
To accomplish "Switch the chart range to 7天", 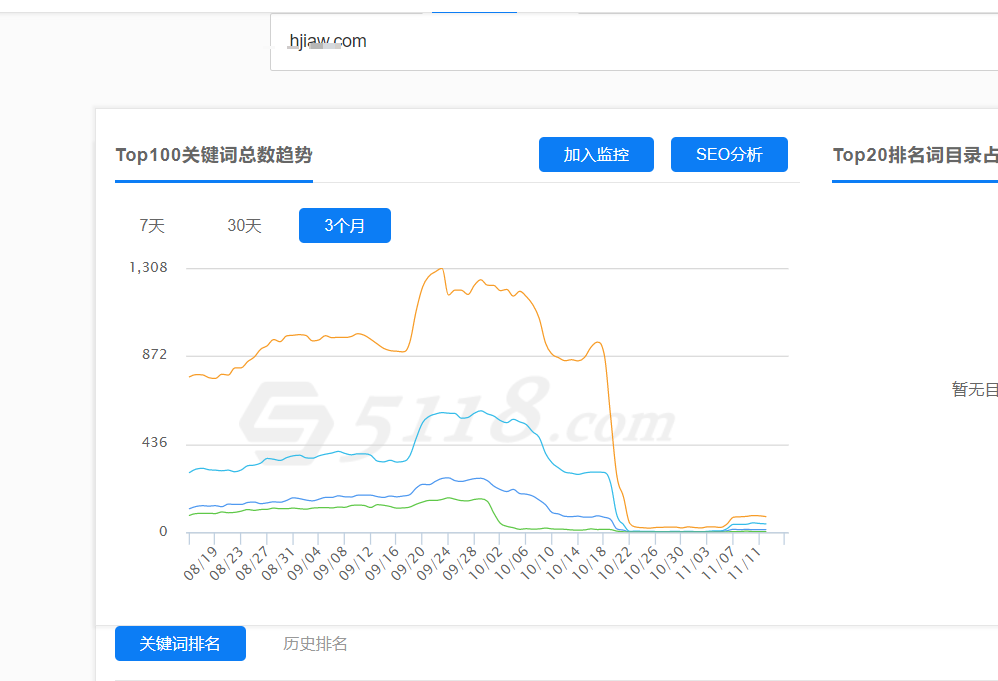I will 152,225.
